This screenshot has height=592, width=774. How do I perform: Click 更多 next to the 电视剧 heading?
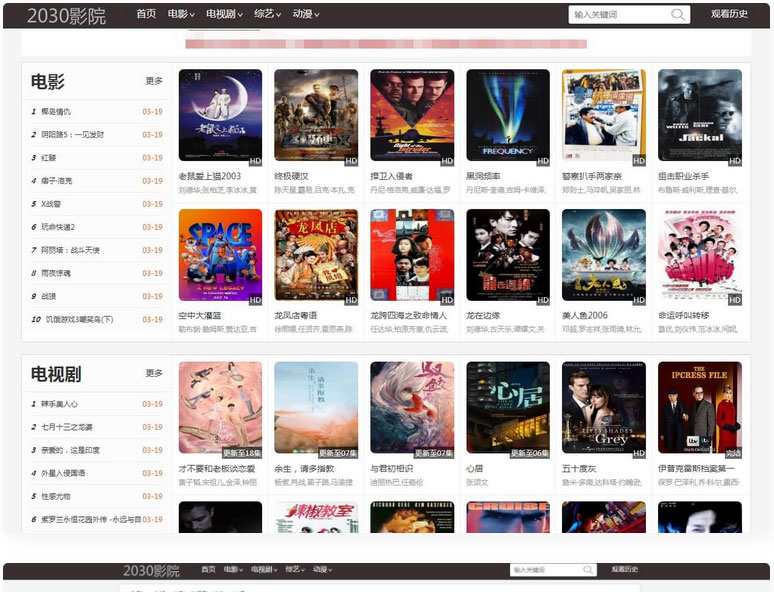154,373
